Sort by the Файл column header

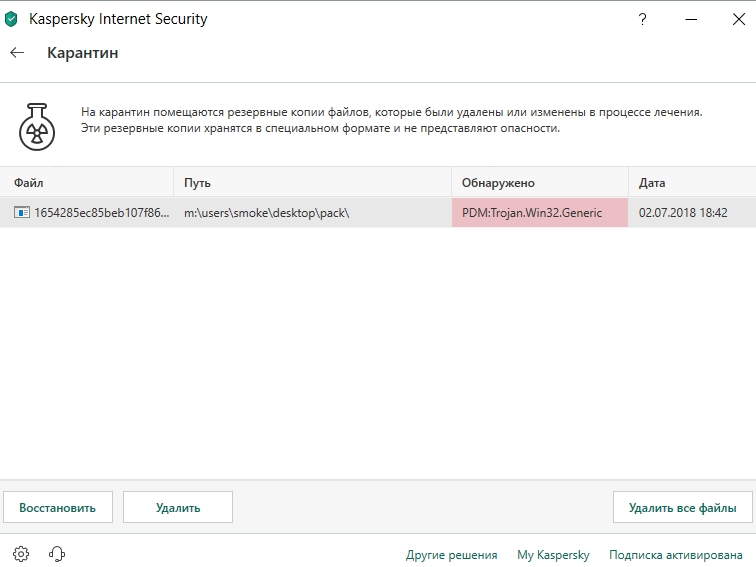tap(29, 183)
